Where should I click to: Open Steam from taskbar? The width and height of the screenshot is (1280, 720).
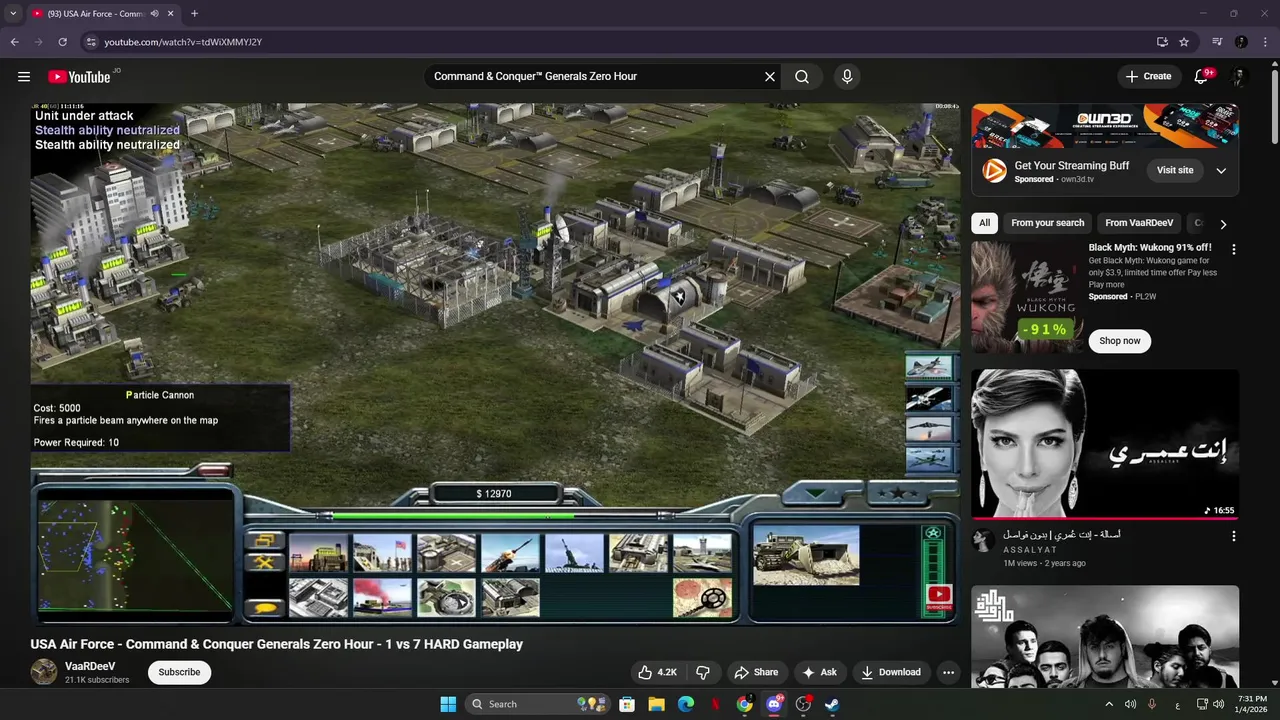[x=832, y=704]
